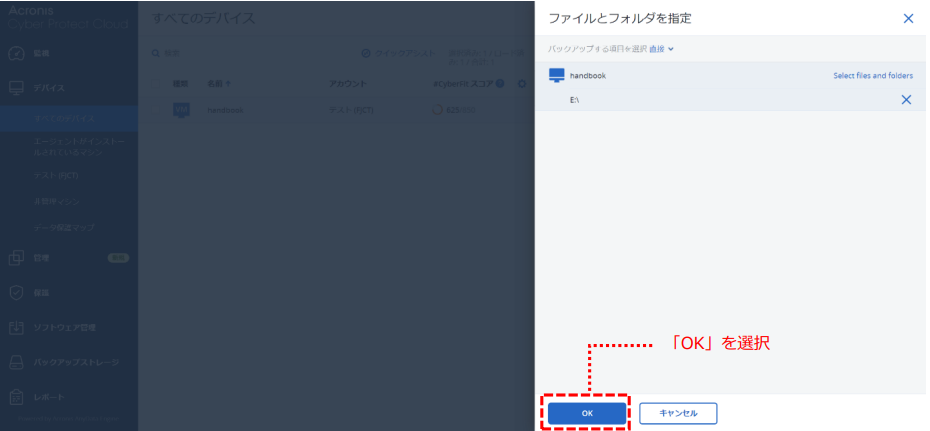930x431 pixels.
Task: Remove the E:\ entry with its X icon
Action: click(x=906, y=100)
